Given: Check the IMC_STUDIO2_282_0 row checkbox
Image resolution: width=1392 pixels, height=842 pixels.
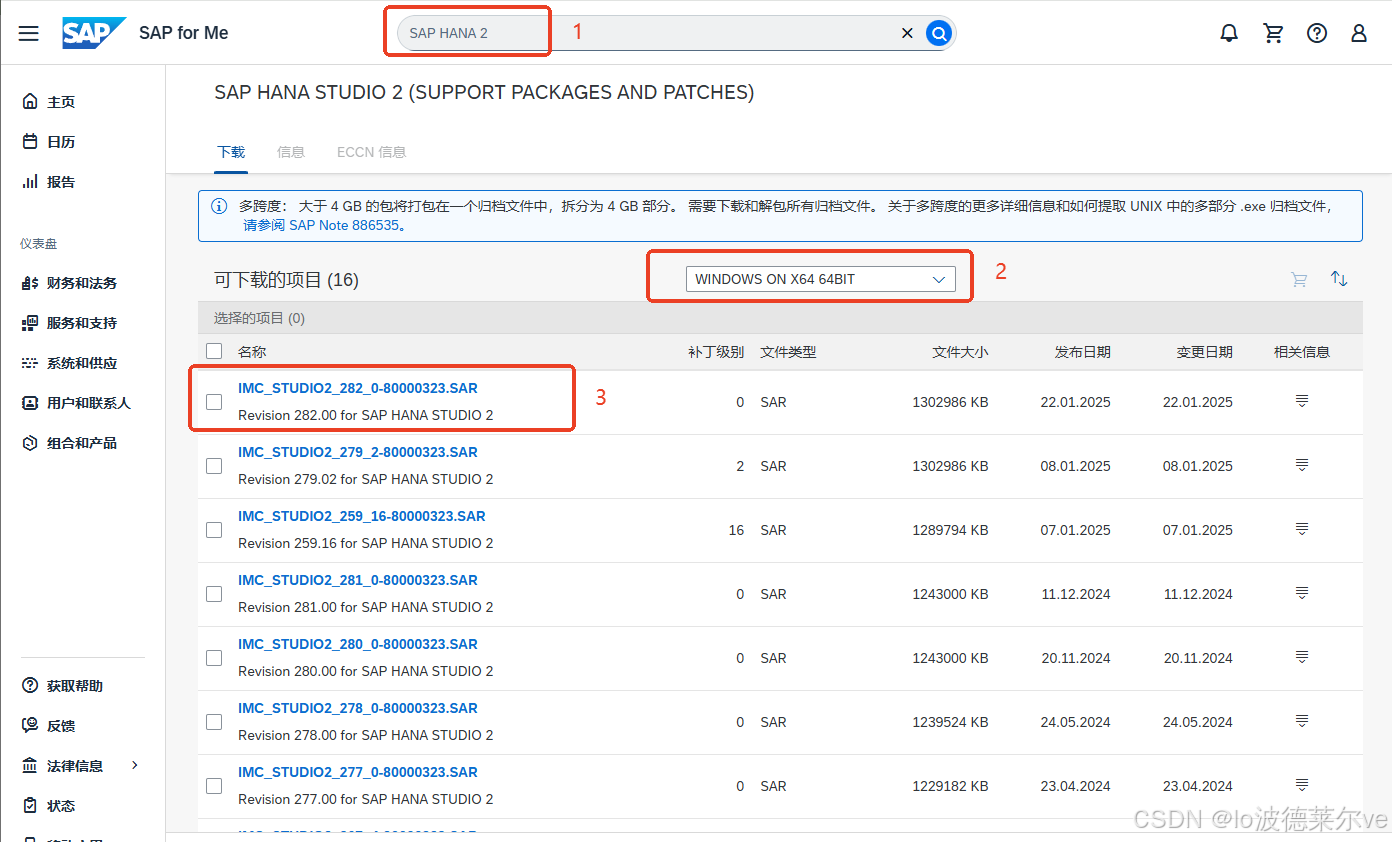Looking at the screenshot, I should [214, 402].
